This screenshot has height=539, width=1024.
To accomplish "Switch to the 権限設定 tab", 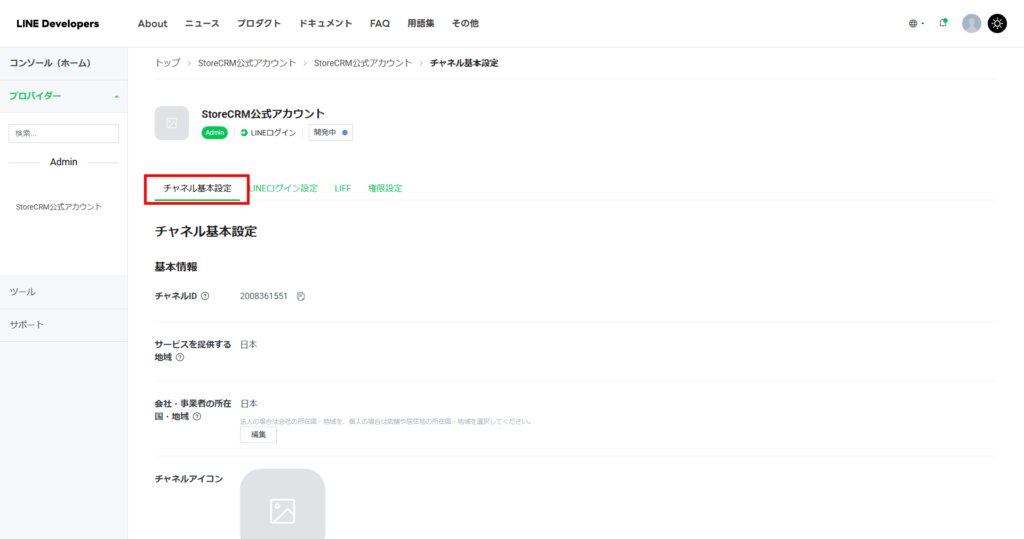I will pos(385,188).
